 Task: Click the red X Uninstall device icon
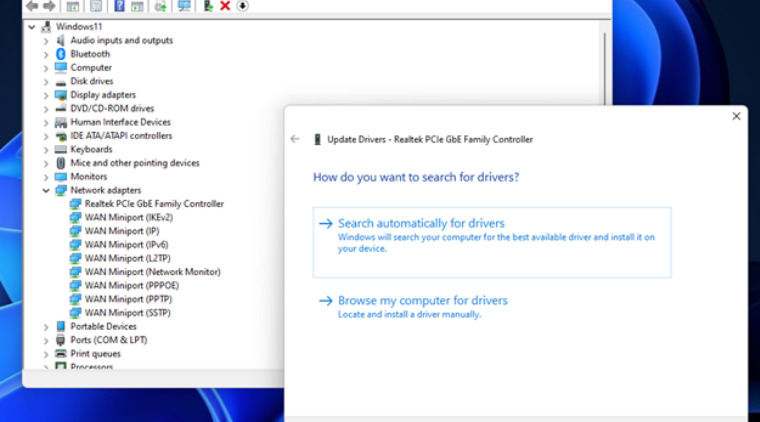pyautogui.click(x=225, y=6)
